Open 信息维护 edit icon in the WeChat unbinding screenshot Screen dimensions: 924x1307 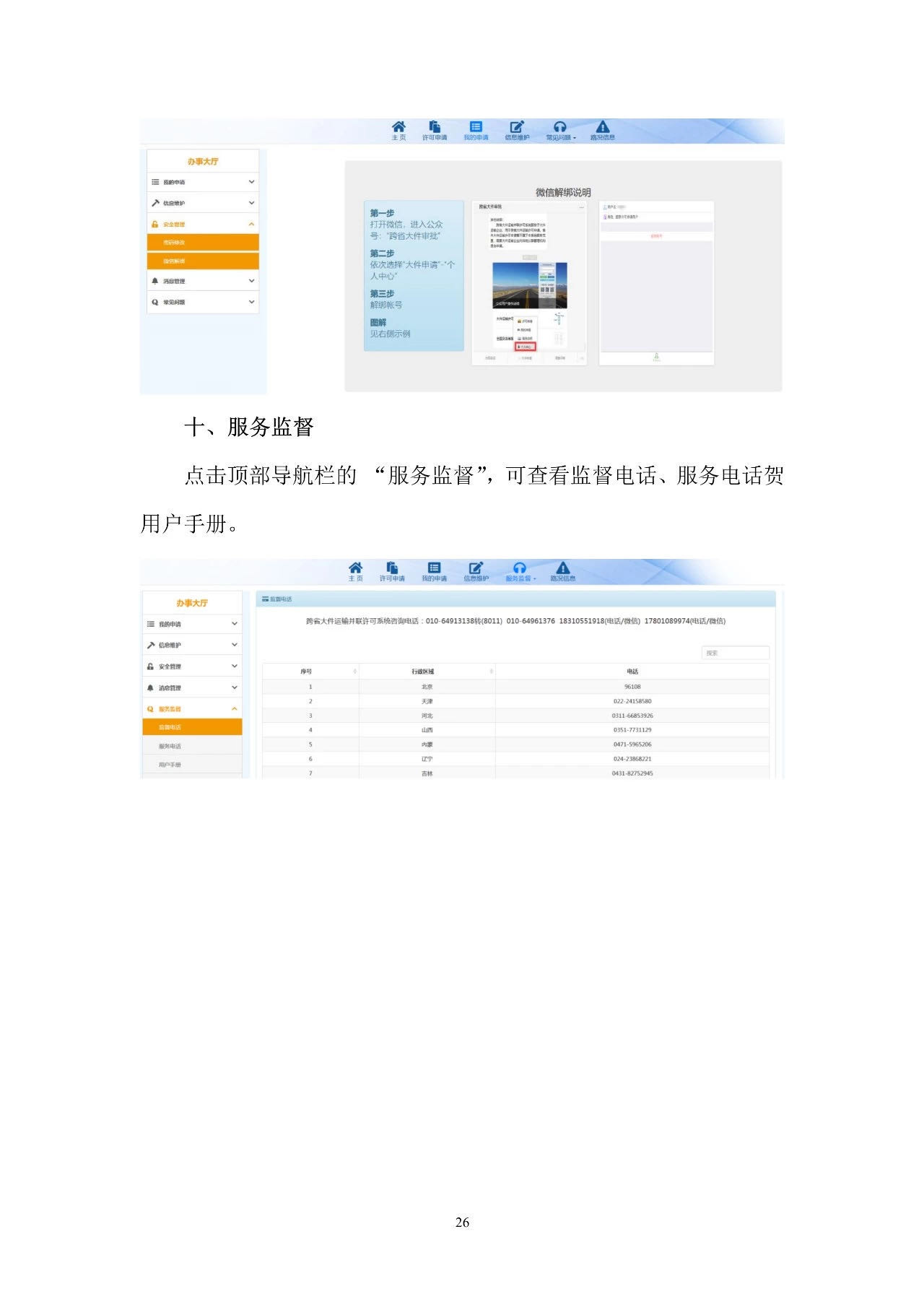coord(517,127)
